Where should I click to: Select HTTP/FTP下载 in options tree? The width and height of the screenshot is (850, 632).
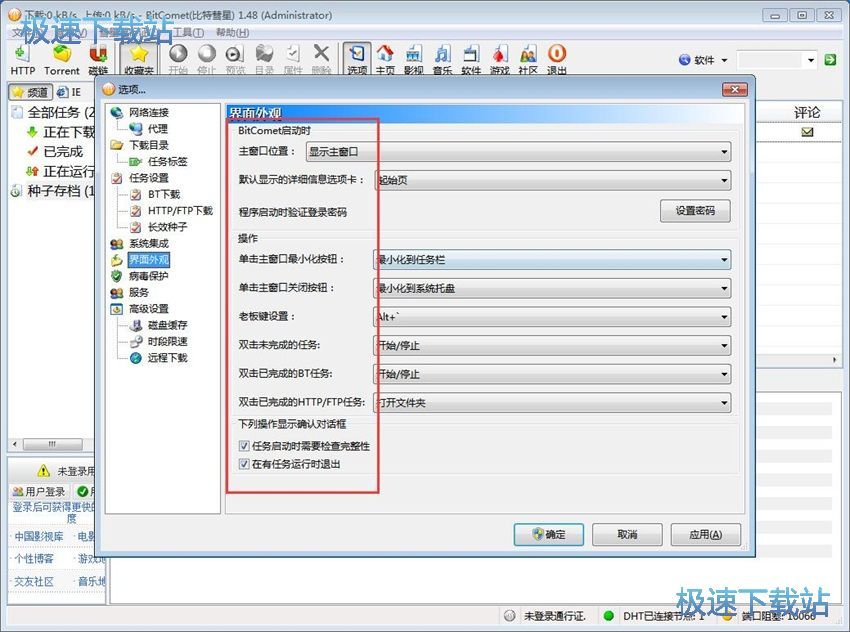[180, 210]
